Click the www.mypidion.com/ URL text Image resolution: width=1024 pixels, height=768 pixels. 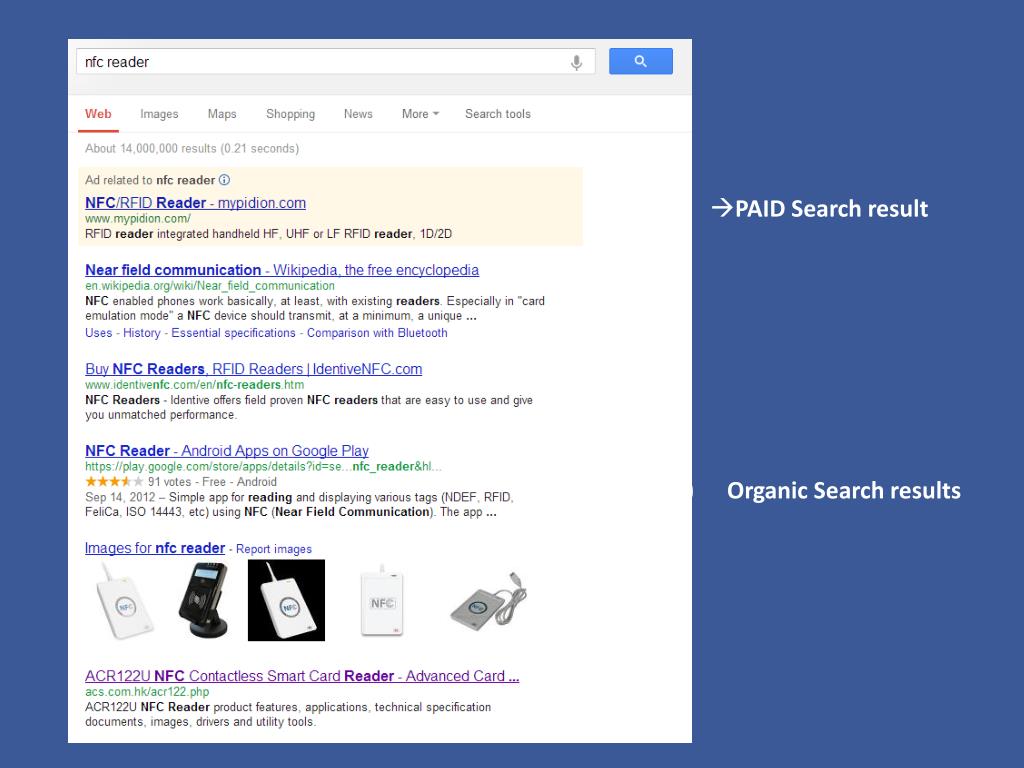[138, 219]
